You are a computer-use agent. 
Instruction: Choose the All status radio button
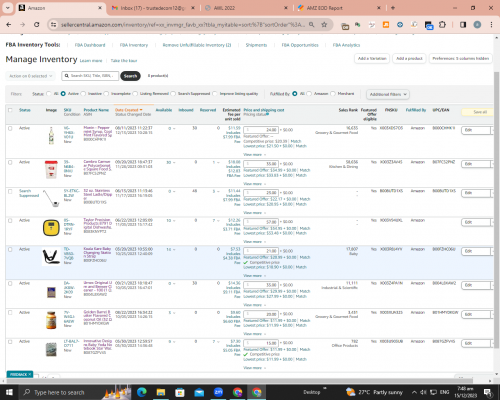pos(49,94)
